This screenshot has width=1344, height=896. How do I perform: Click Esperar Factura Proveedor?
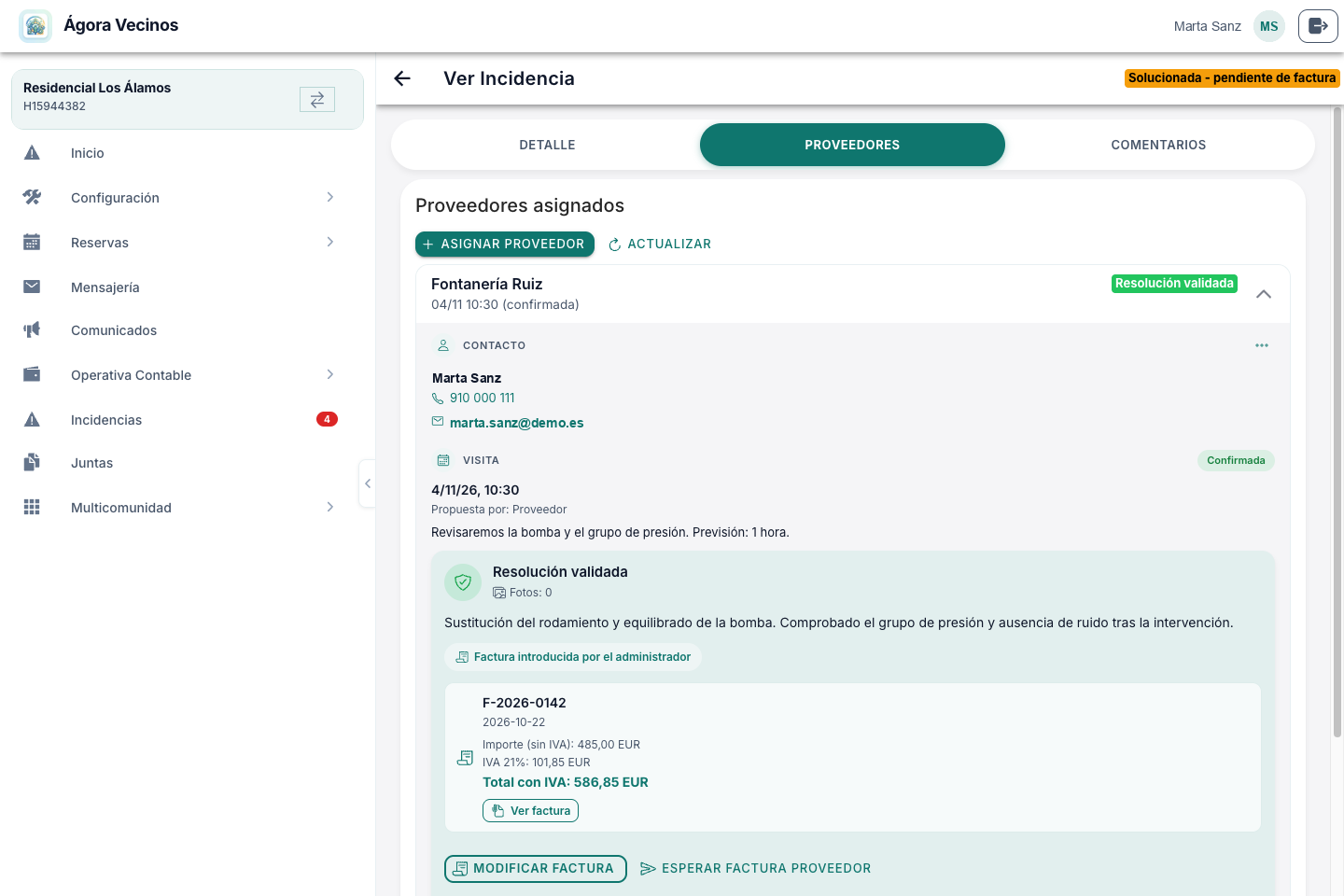click(x=756, y=869)
